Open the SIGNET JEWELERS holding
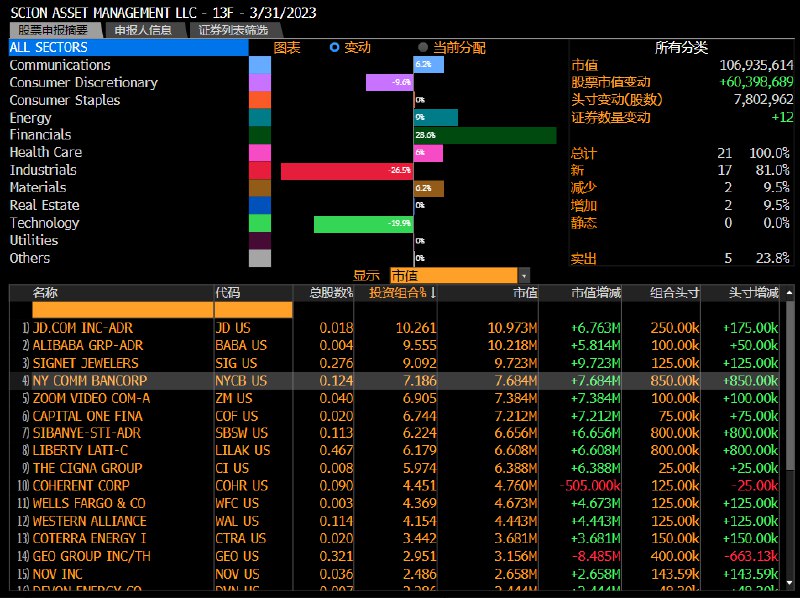The image size is (800, 598). [85, 363]
